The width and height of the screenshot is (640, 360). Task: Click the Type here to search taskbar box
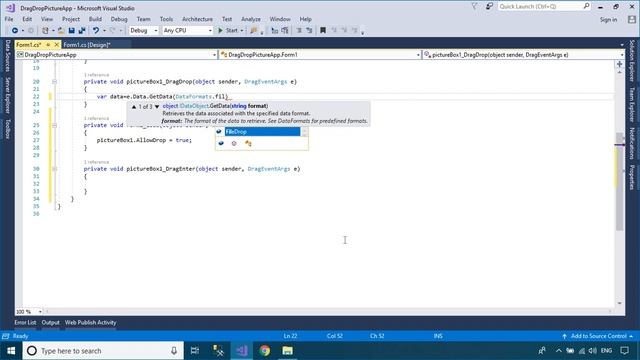click(103, 351)
